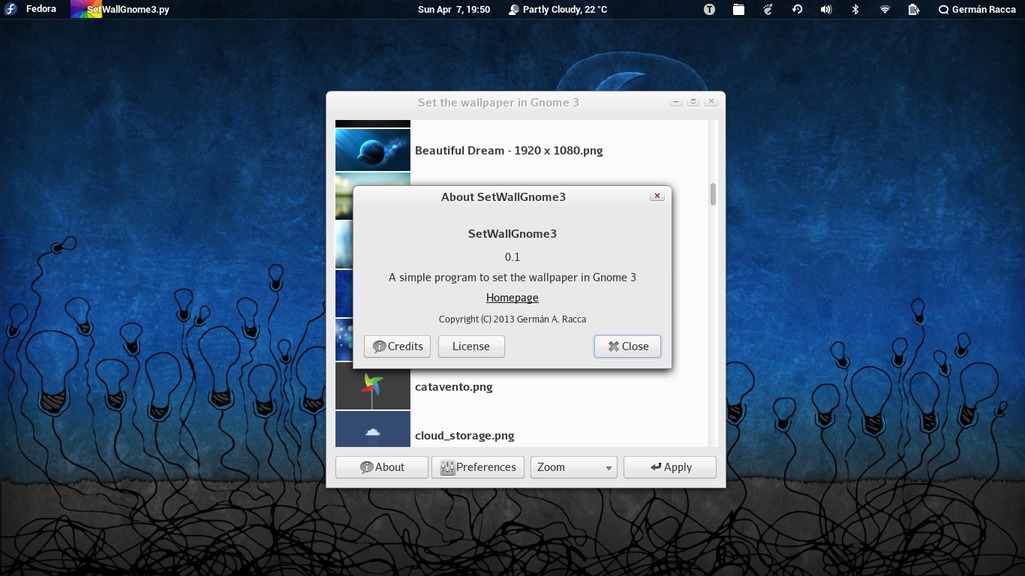The height and width of the screenshot is (576, 1025).
Task: Open the clock showing Sun Apr 7, 19:50
Action: [x=454, y=9]
